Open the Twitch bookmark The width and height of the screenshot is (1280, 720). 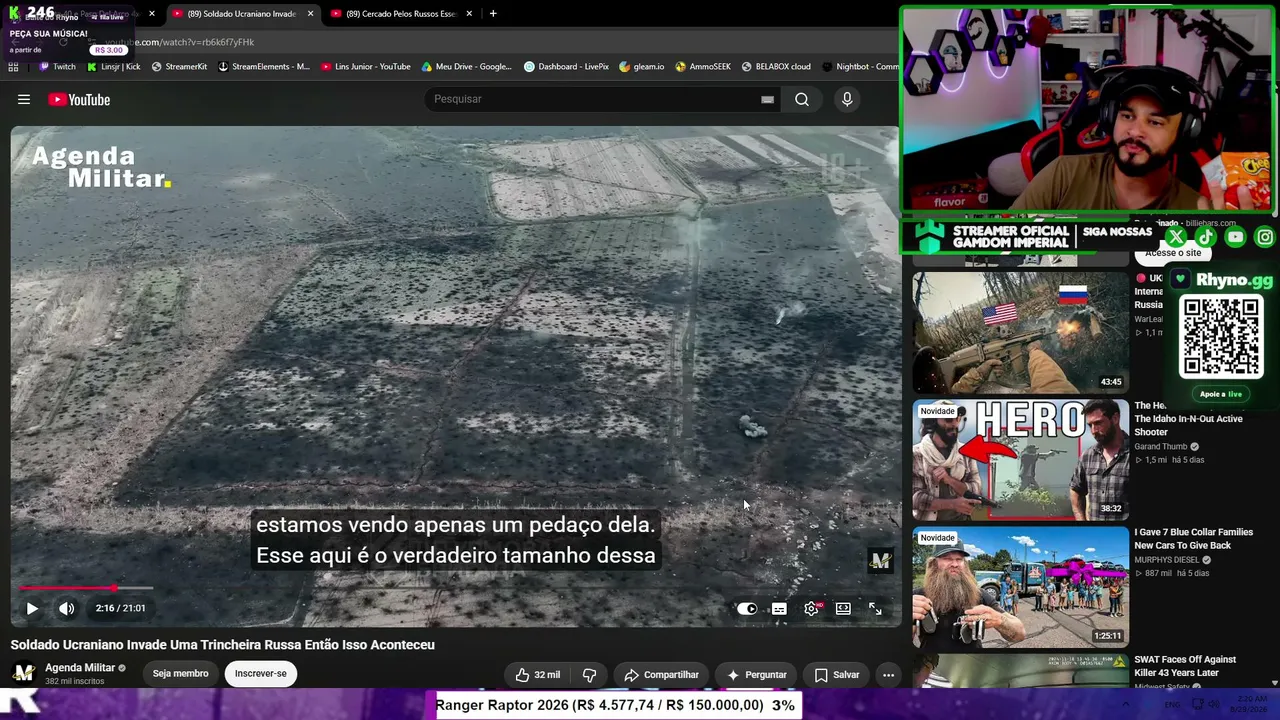(57, 67)
